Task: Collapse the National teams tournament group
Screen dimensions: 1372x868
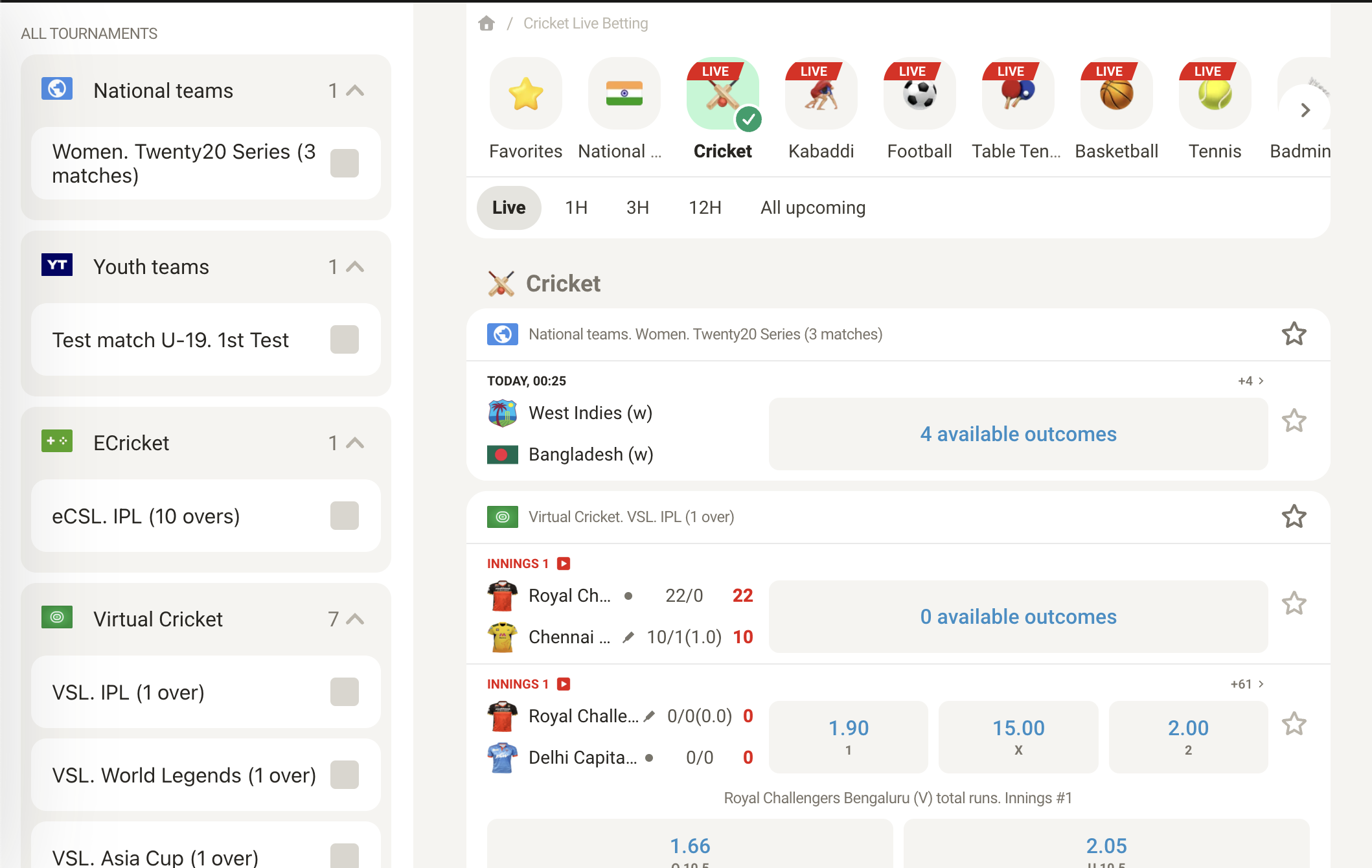Action: (x=355, y=91)
